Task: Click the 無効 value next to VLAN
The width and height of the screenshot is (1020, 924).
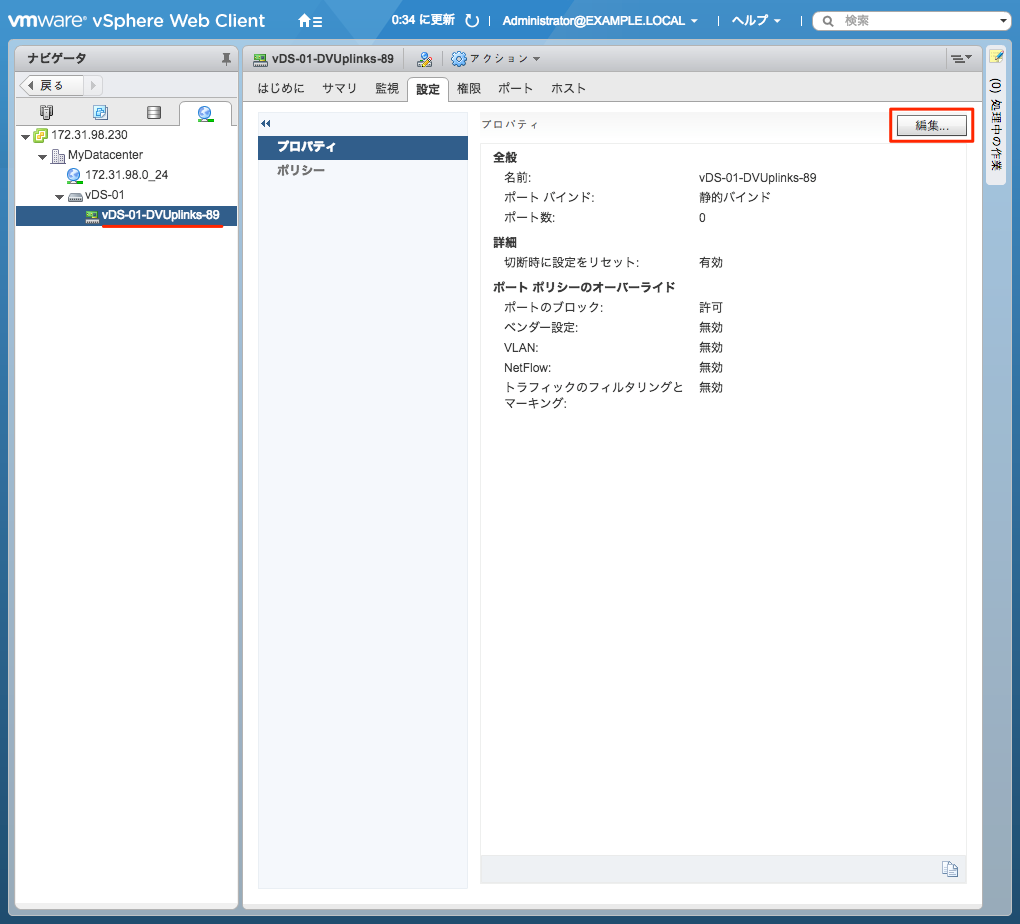Action: (x=711, y=348)
